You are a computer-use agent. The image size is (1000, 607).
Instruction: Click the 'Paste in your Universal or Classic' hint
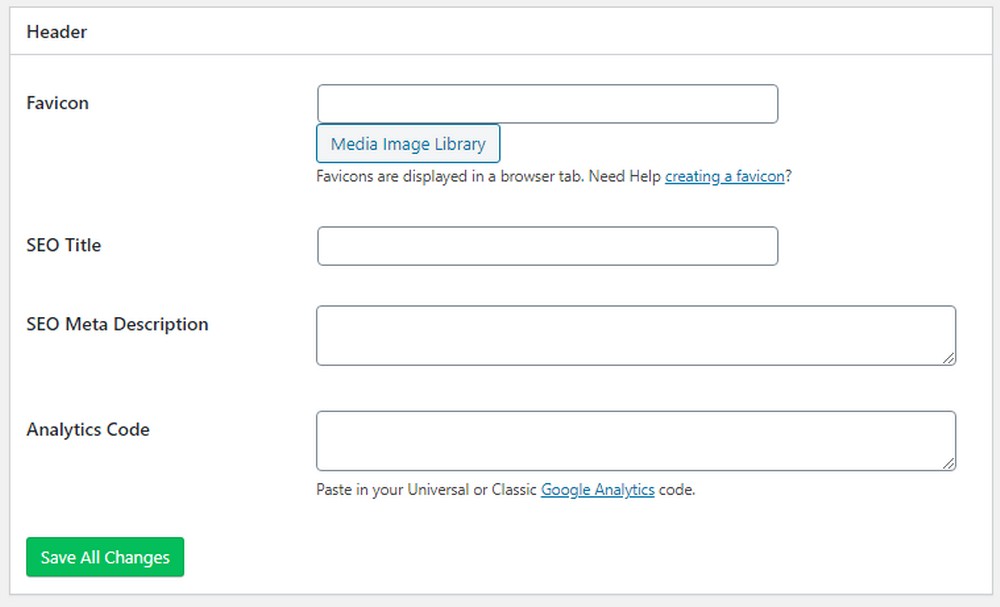tap(427, 490)
